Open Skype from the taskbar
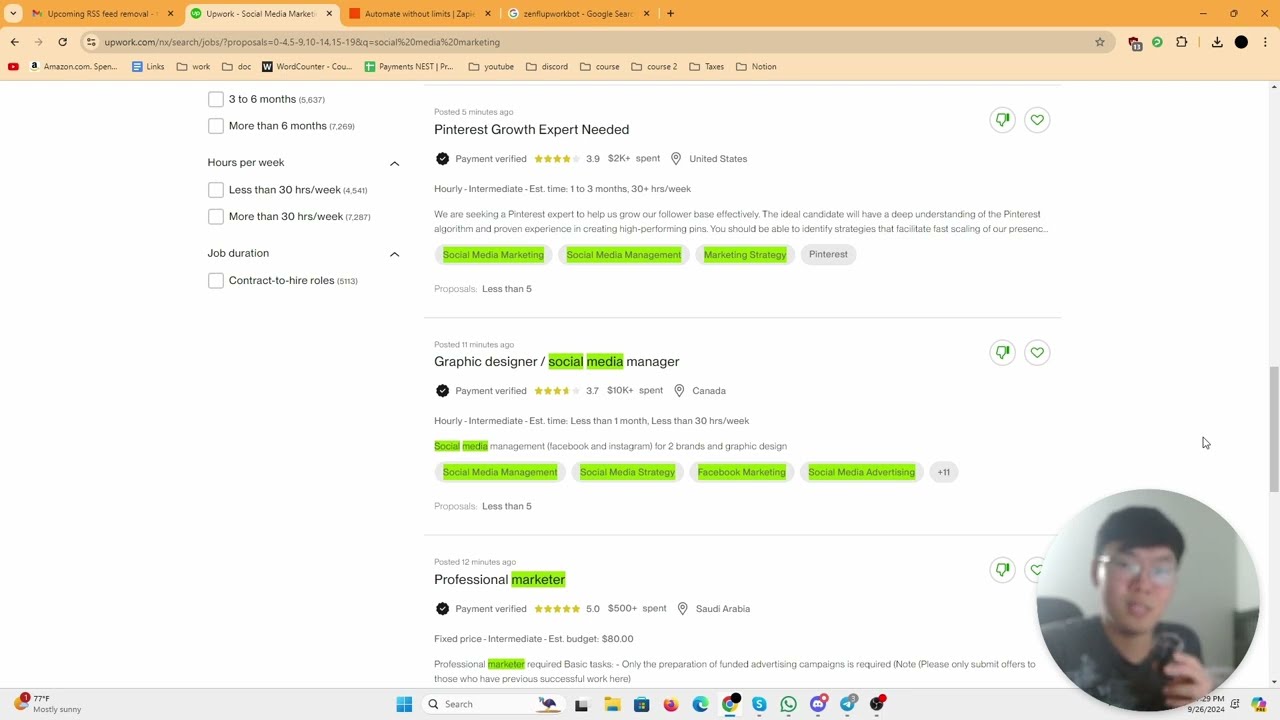The height and width of the screenshot is (720, 1280). pyautogui.click(x=759, y=704)
